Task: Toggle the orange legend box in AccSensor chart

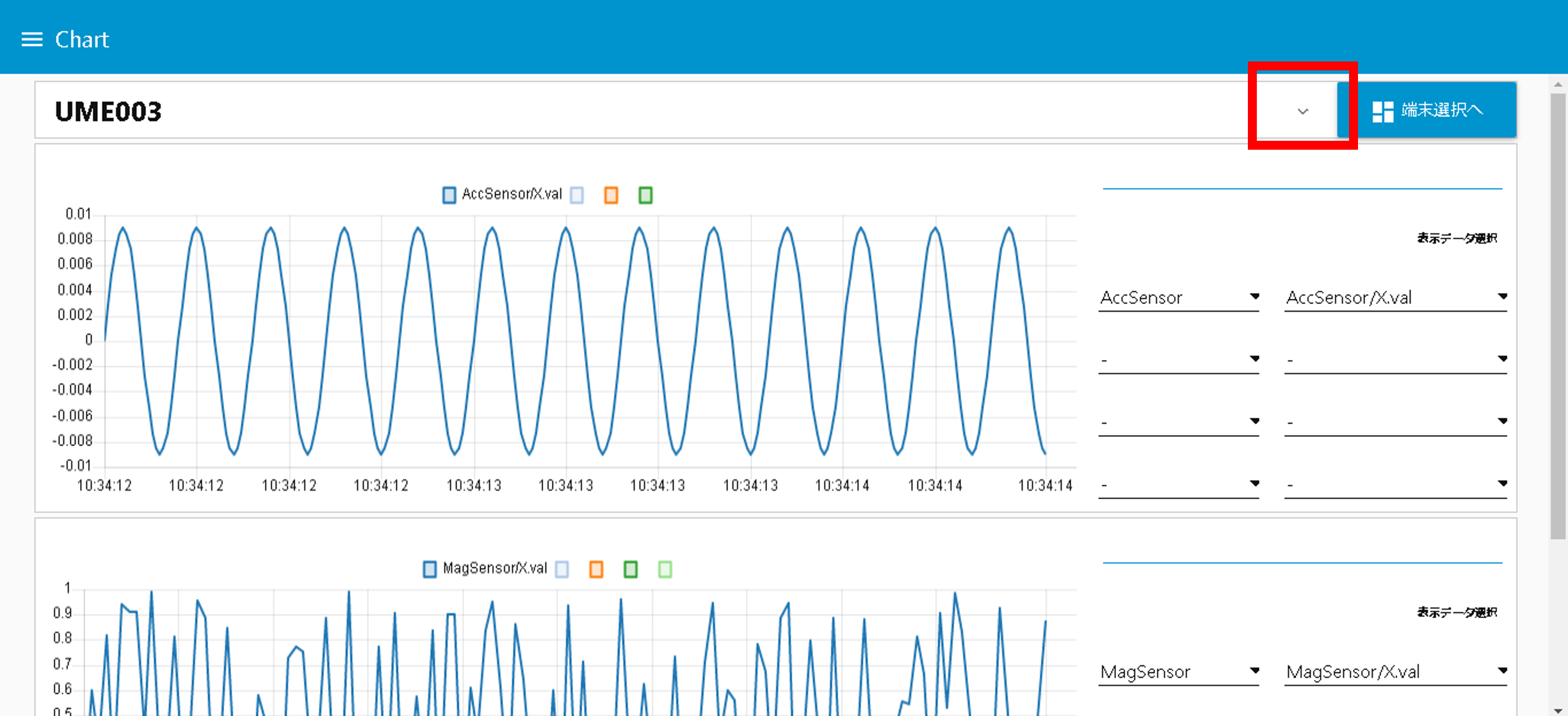Action: pos(611,195)
